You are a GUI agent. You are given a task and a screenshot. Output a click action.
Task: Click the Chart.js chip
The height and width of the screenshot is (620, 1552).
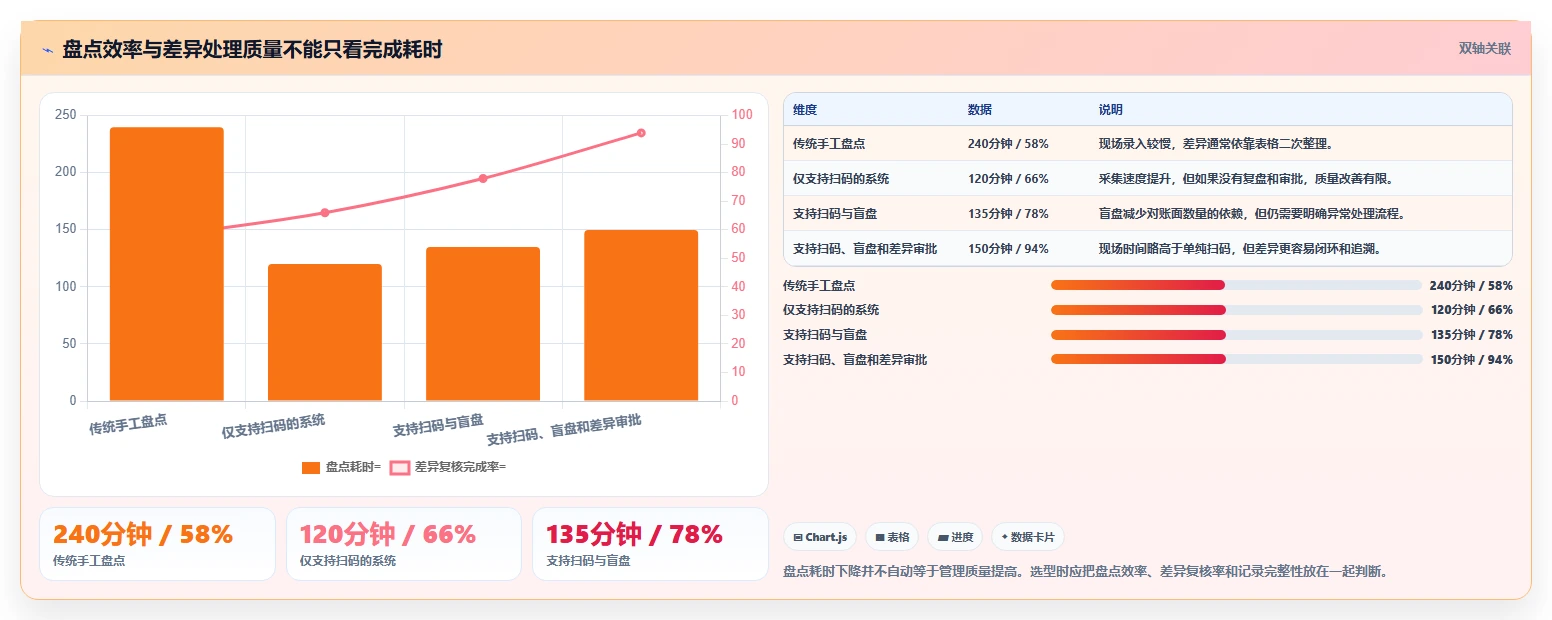[820, 537]
